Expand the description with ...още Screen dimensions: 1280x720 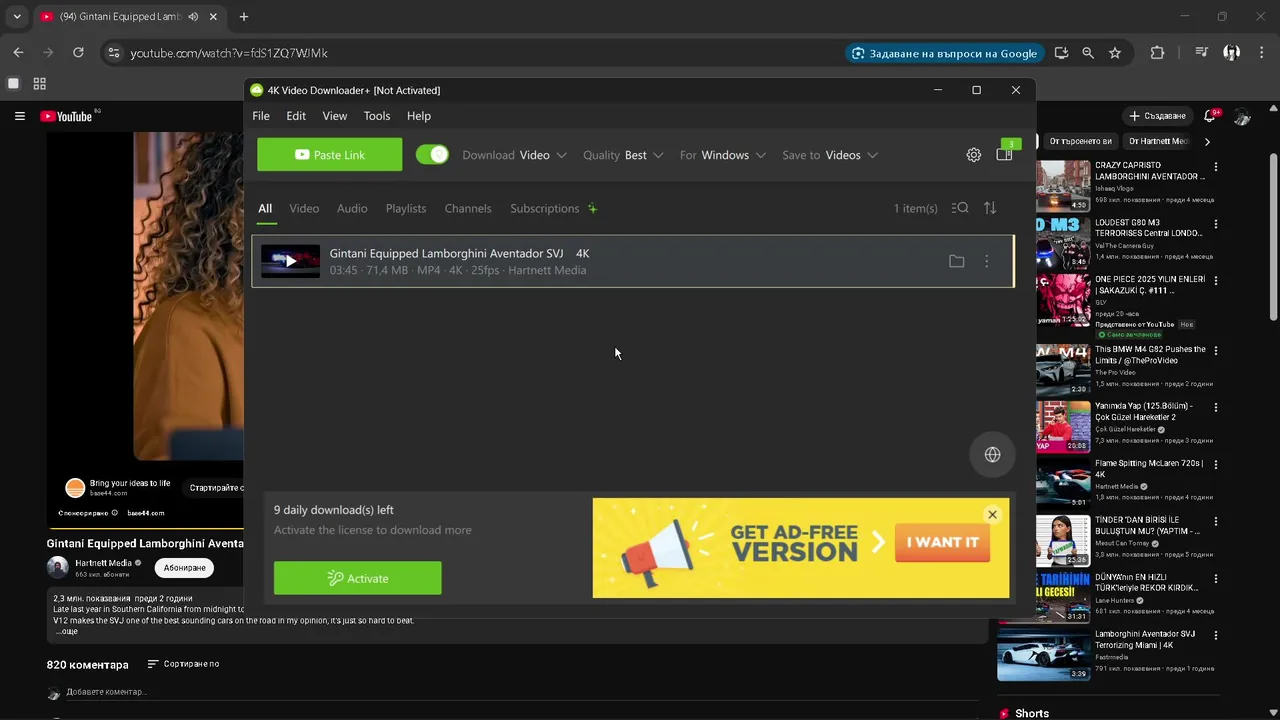(x=67, y=631)
